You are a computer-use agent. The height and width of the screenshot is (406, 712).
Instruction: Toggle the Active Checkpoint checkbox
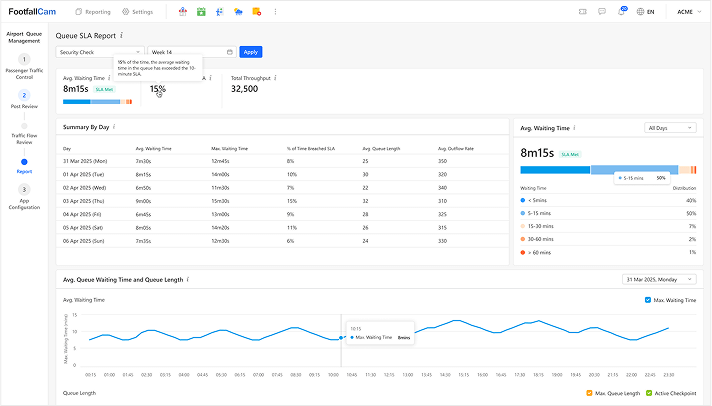649,393
